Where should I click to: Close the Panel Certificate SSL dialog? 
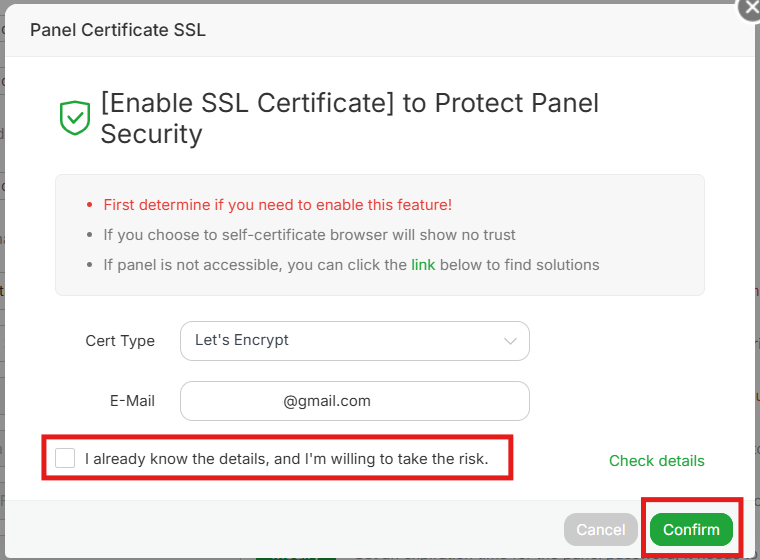pyautogui.click(x=750, y=8)
